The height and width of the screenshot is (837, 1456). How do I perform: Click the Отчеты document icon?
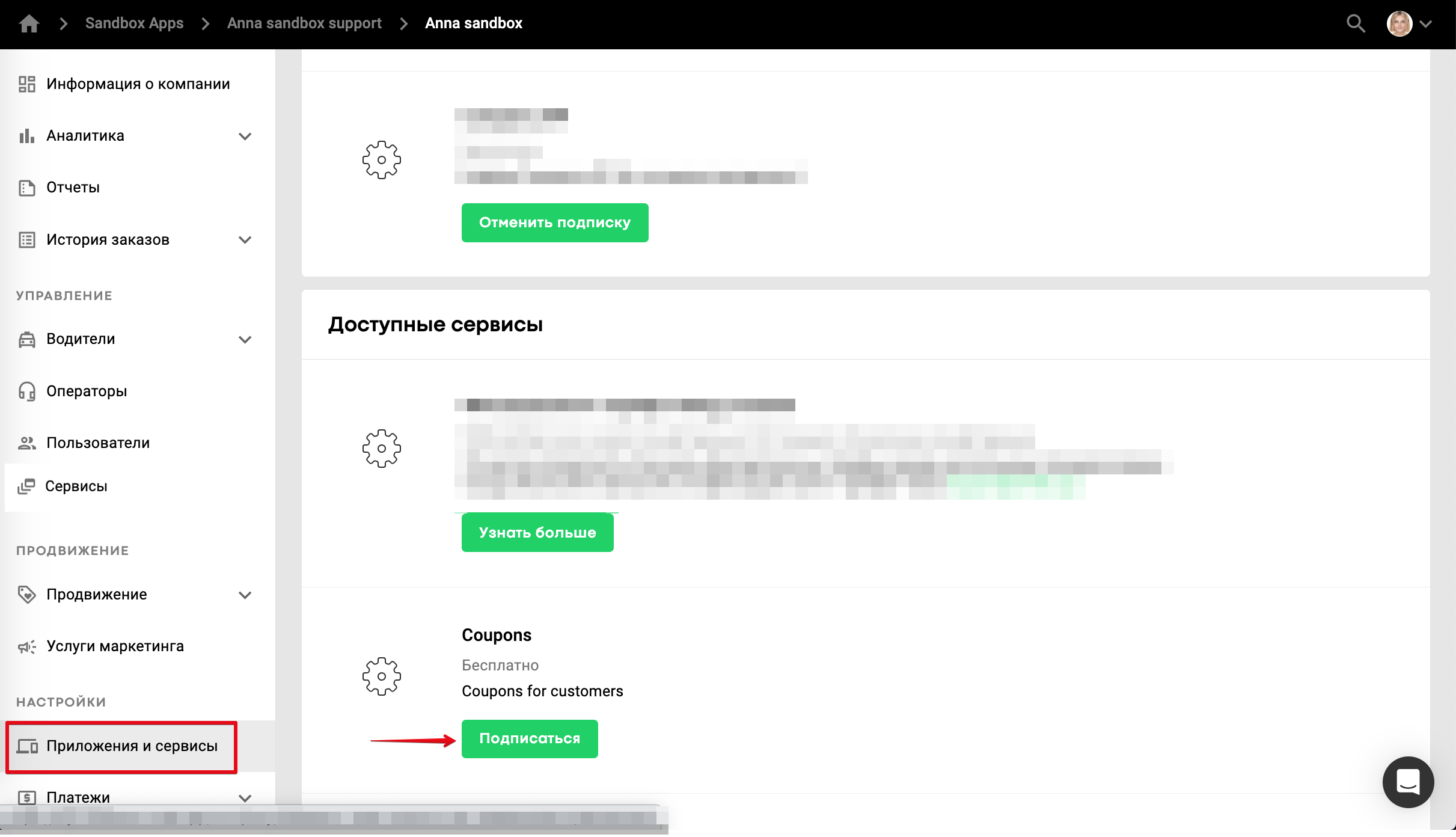26,188
